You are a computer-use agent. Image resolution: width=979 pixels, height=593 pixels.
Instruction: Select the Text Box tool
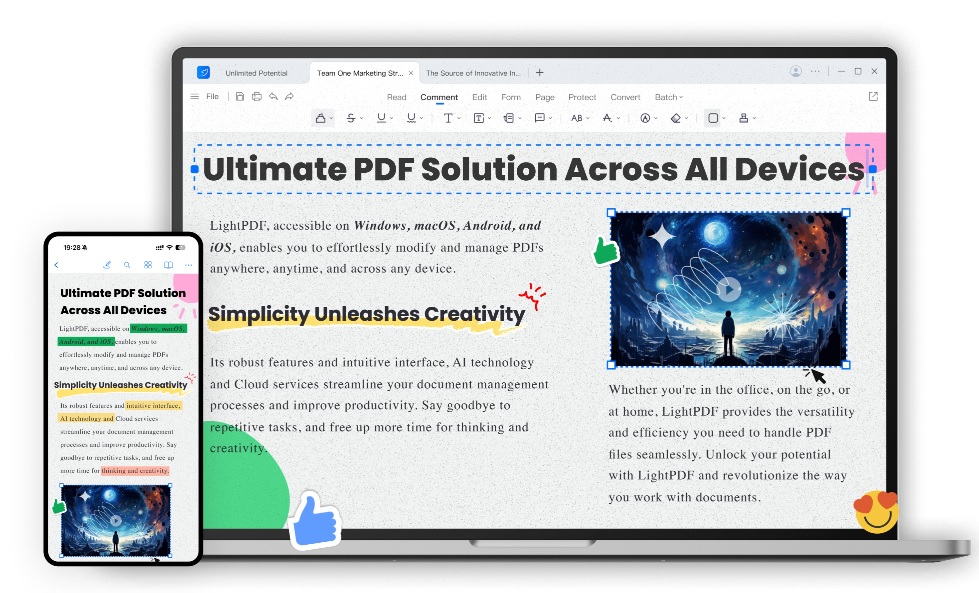pos(479,118)
